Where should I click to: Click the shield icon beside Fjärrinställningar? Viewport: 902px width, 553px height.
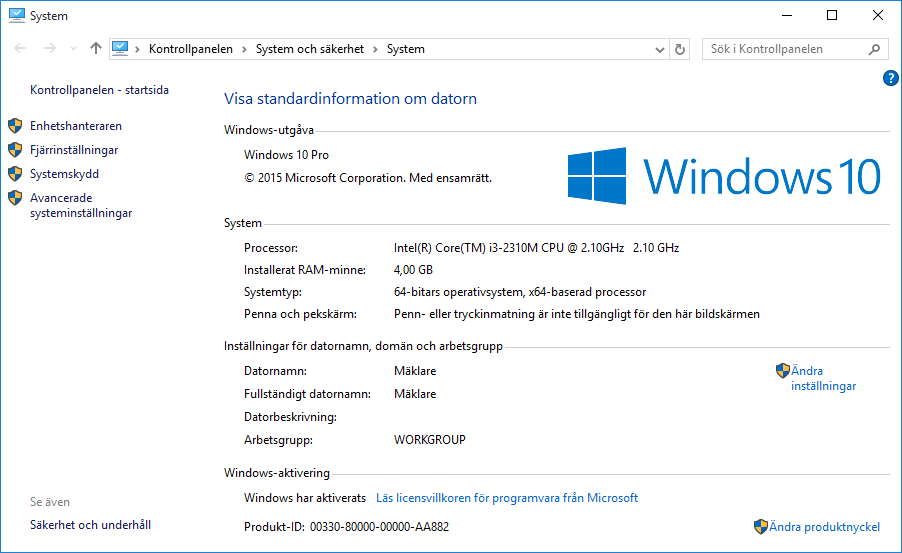coord(15,150)
